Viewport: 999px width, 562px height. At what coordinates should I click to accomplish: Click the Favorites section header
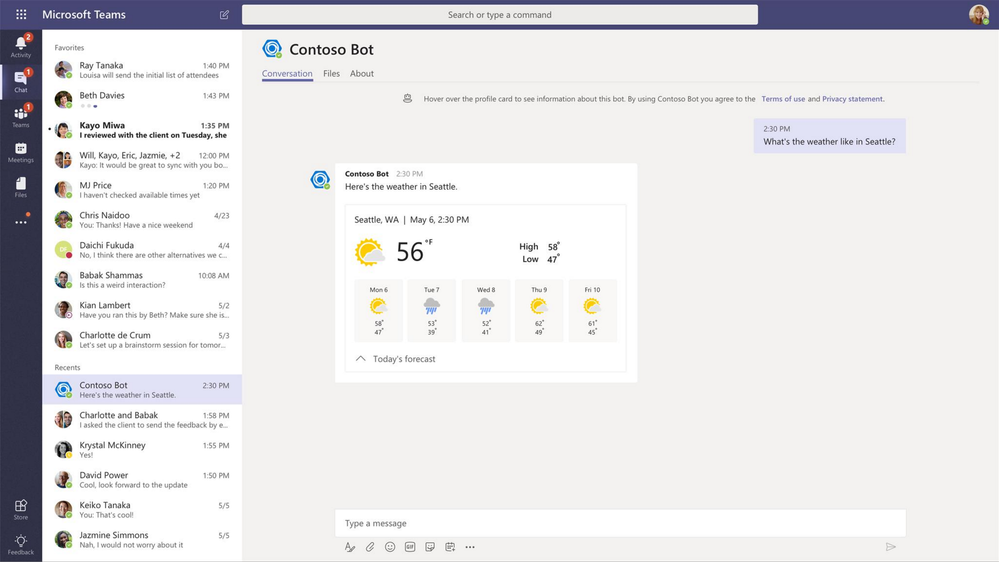pos(69,48)
